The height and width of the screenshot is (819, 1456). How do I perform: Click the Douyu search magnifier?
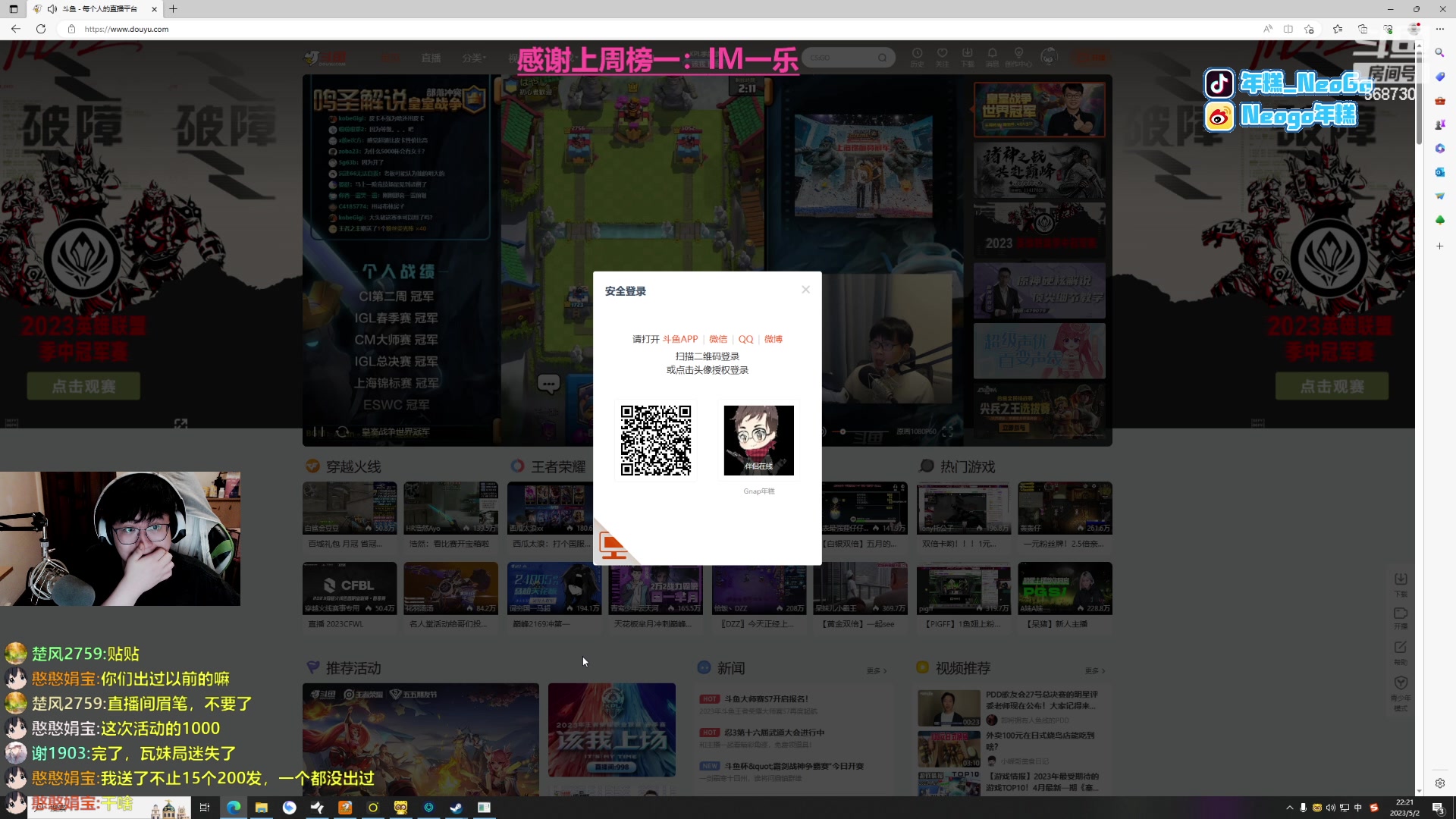coord(883,58)
